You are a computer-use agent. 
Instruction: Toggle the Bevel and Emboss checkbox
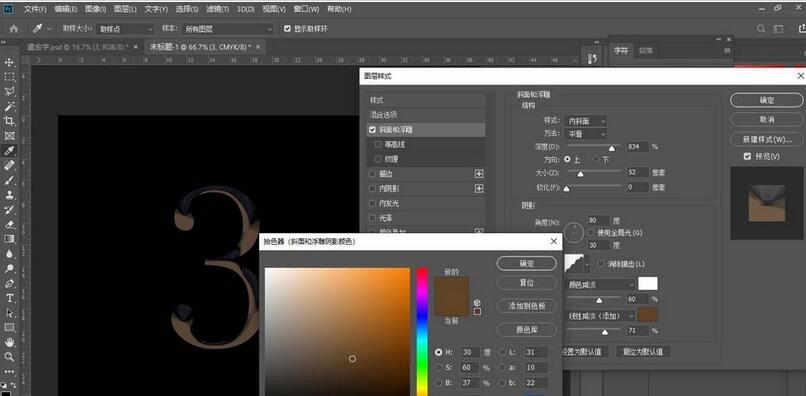[373, 130]
